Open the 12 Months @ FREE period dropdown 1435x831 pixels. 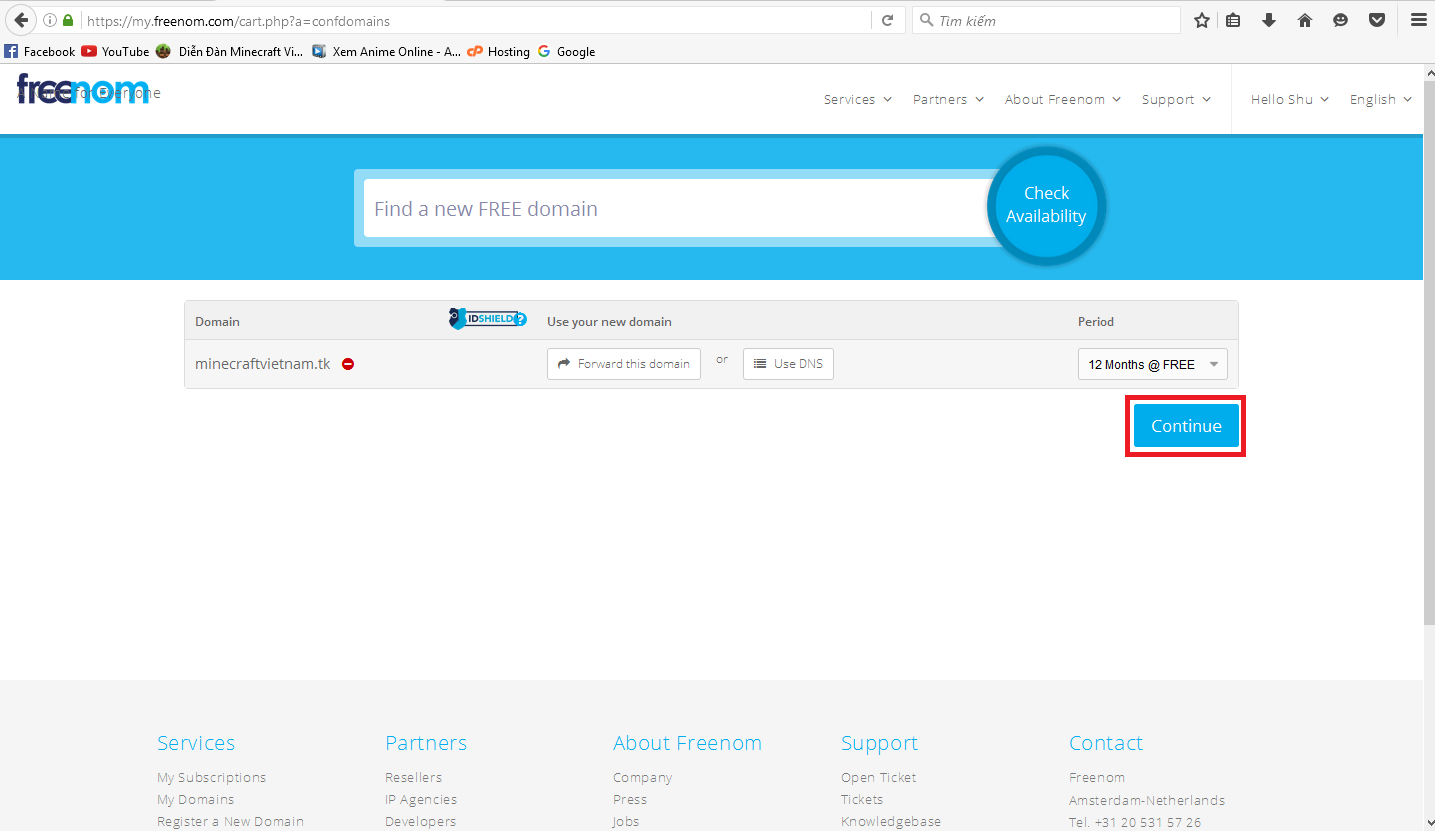click(x=1152, y=364)
